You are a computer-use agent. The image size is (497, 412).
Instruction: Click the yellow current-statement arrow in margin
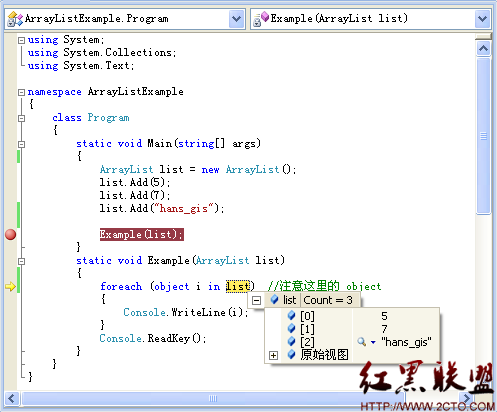pos(10,286)
